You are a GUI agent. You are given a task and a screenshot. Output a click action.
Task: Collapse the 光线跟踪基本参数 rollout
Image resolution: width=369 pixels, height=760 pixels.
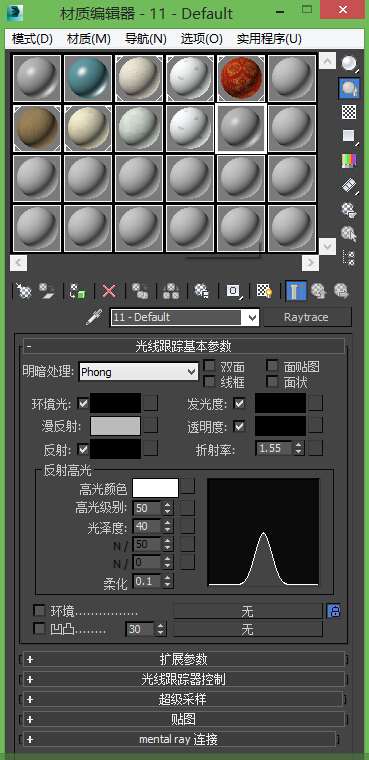183,347
